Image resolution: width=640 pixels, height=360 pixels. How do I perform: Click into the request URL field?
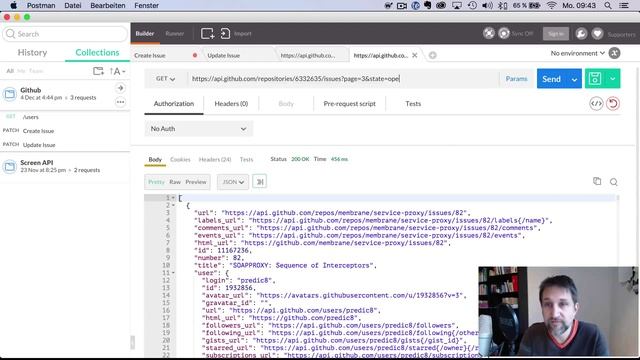pos(343,79)
